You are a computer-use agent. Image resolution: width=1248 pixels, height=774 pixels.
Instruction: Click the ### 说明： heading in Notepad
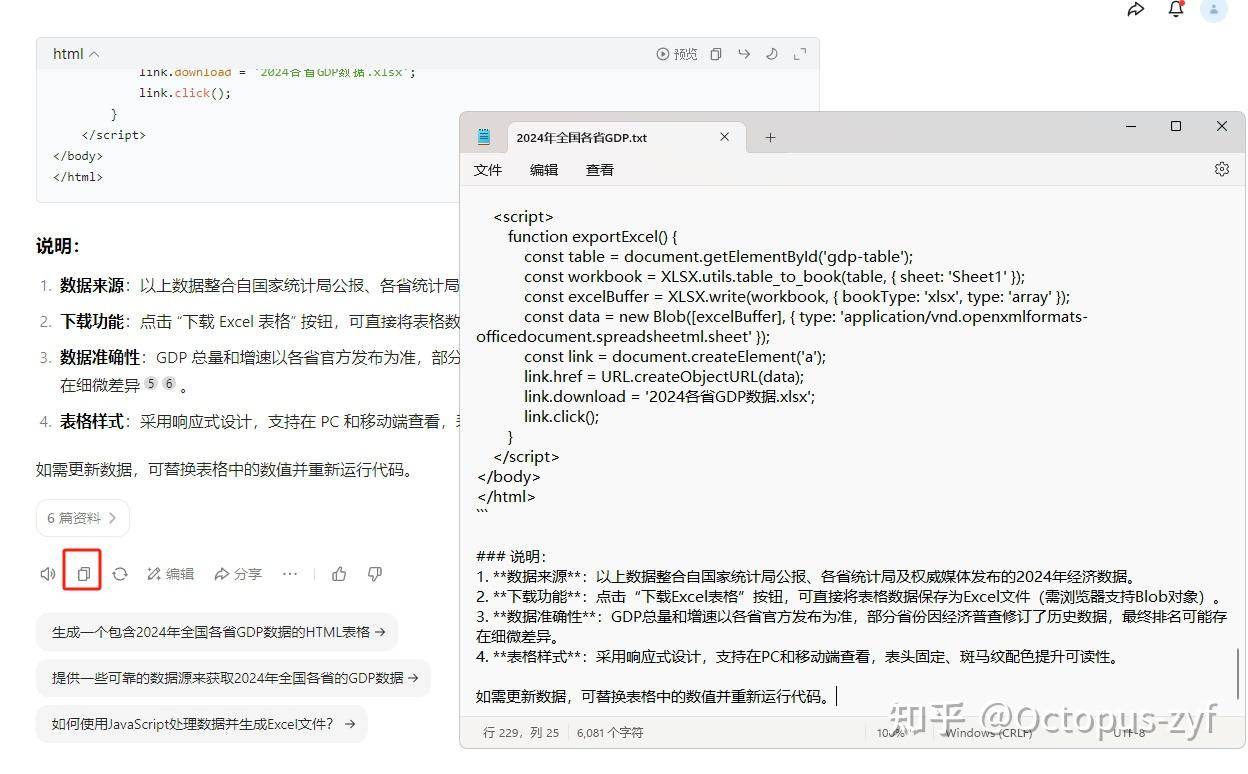click(511, 557)
